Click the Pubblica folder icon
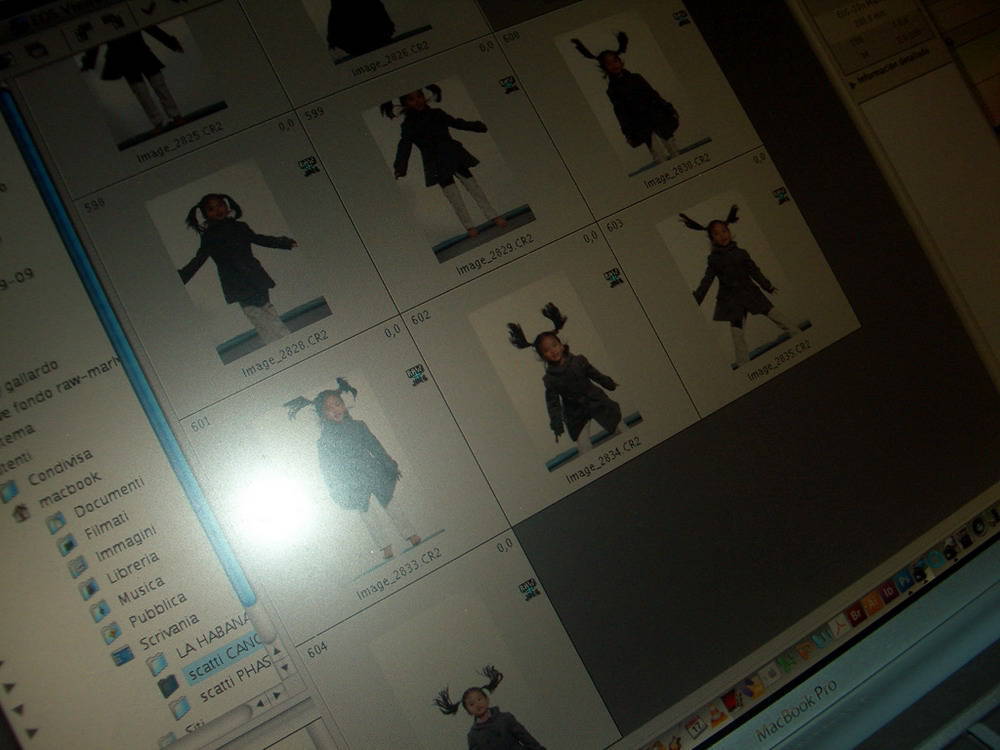 111,633
